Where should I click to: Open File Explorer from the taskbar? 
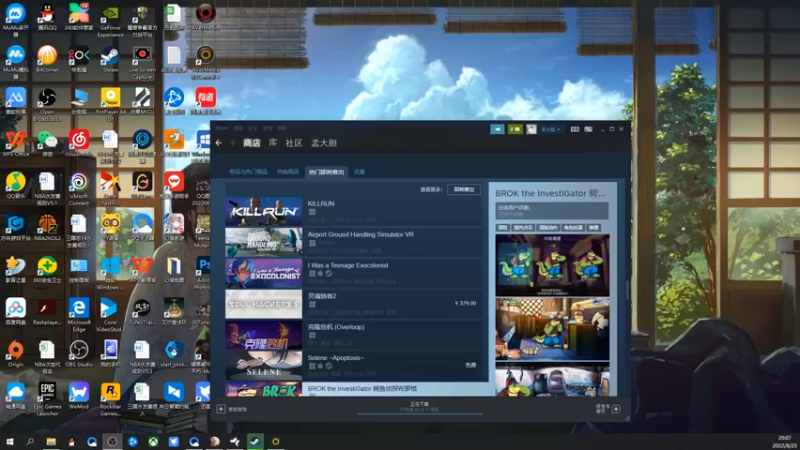51,441
